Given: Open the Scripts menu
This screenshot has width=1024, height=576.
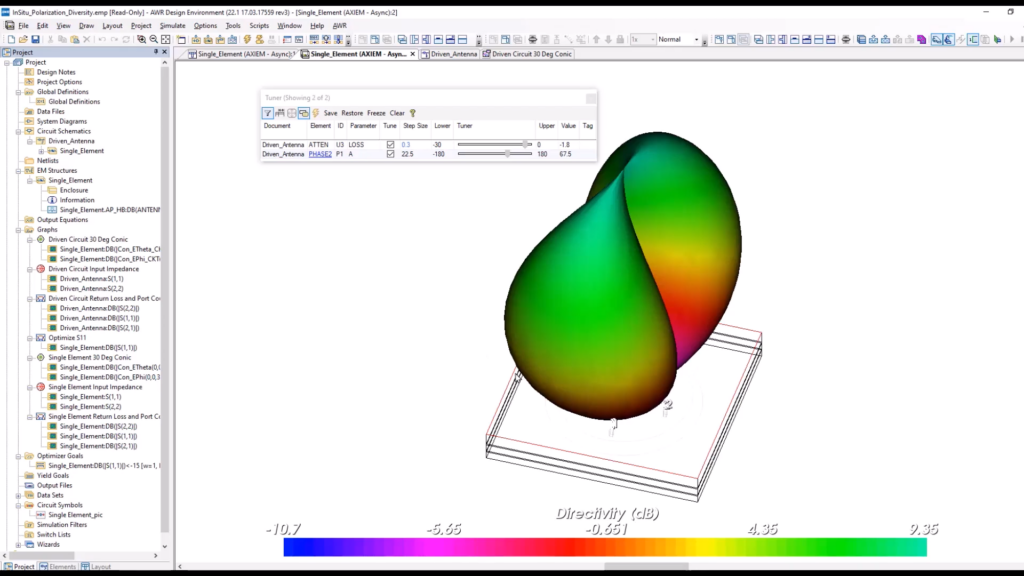Looking at the screenshot, I should pyautogui.click(x=259, y=25).
